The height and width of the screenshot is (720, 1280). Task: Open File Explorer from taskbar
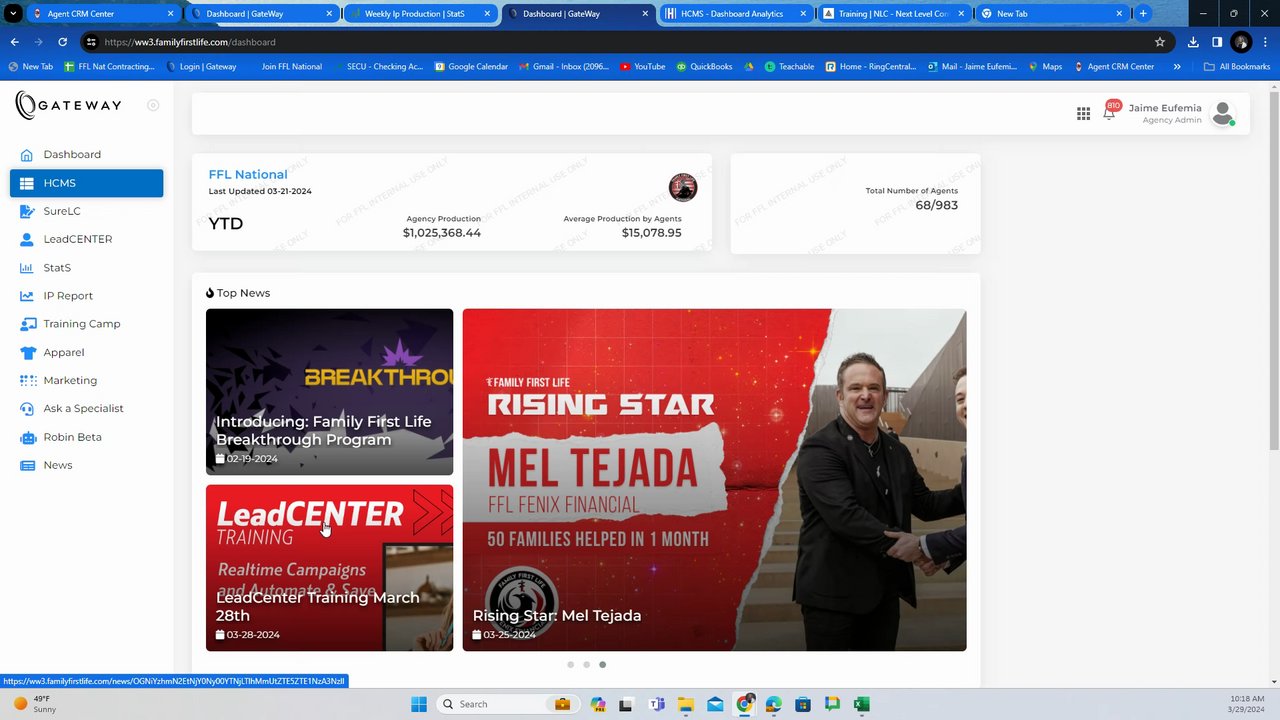(686, 704)
